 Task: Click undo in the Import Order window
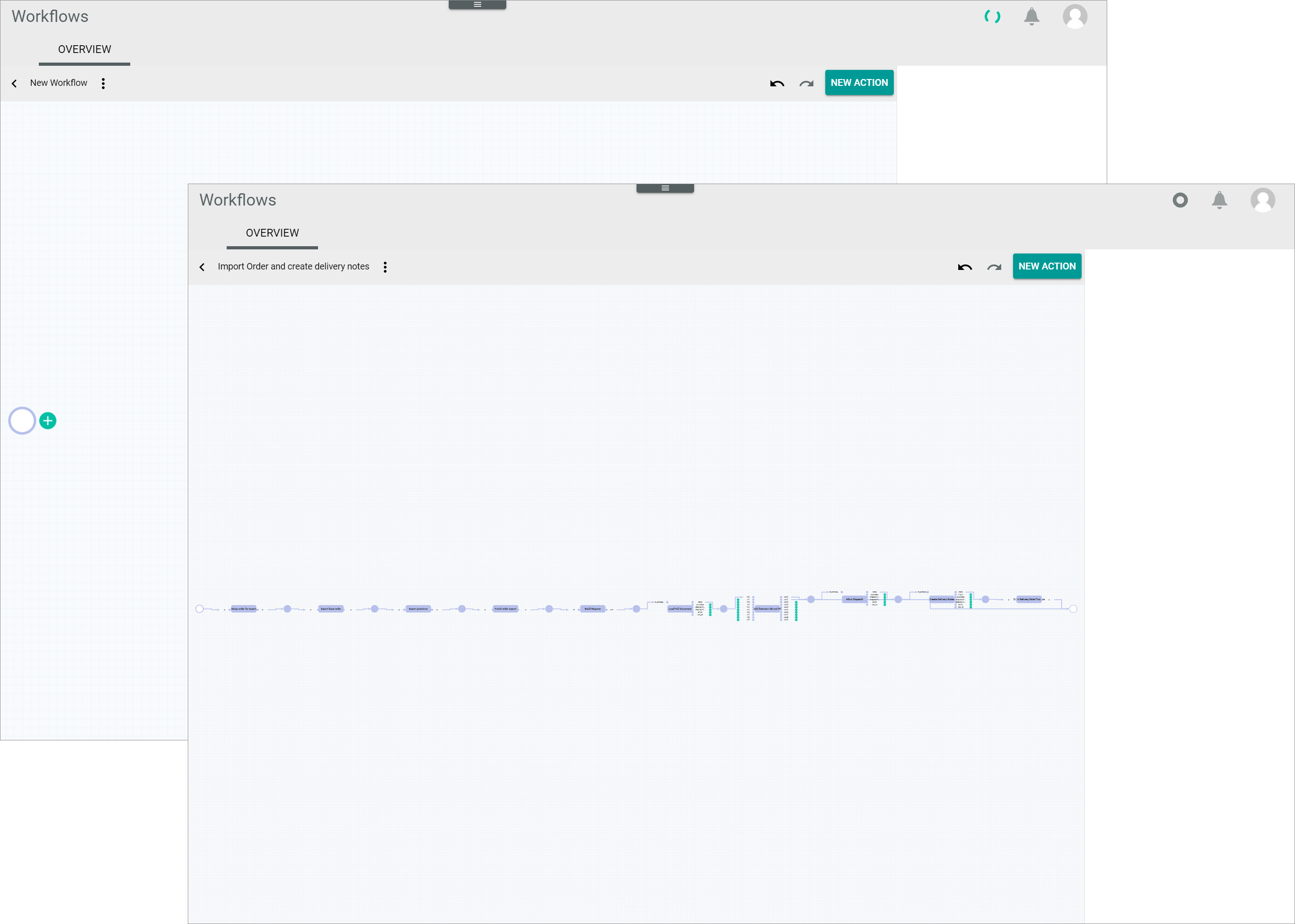[965, 267]
